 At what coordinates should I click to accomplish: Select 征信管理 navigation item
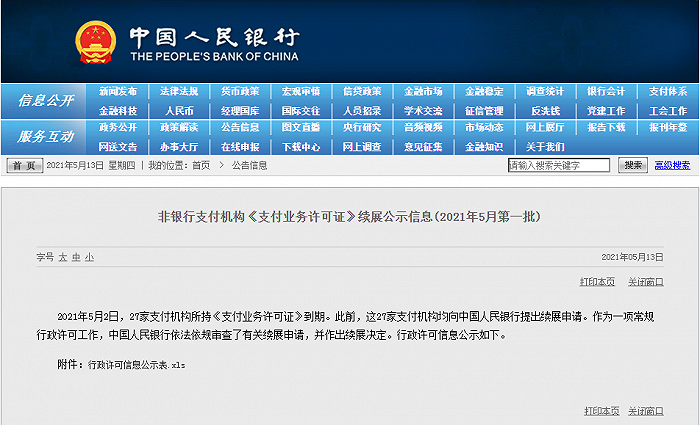(484, 111)
